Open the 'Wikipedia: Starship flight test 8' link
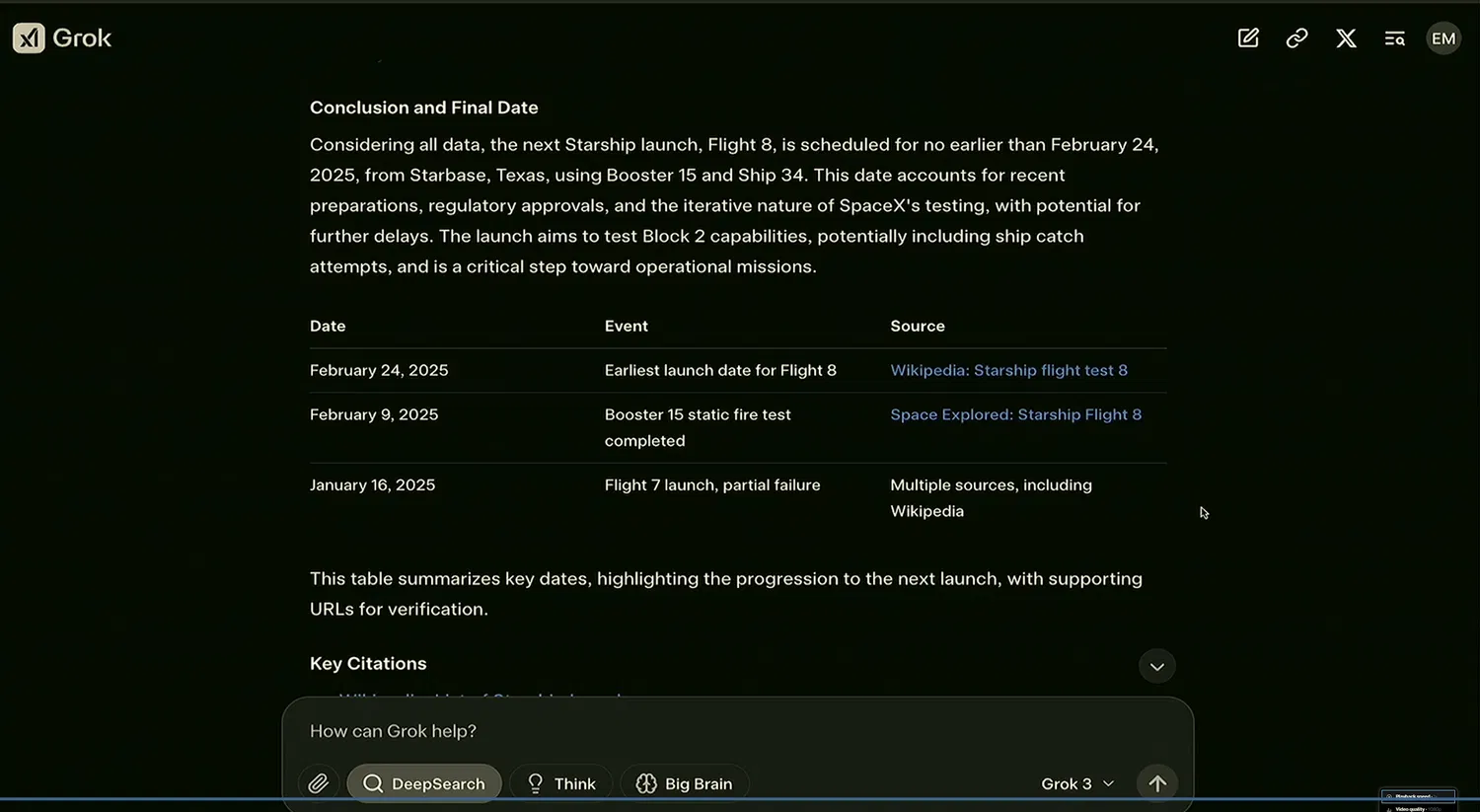This screenshot has height=812, width=1480. point(1008,370)
